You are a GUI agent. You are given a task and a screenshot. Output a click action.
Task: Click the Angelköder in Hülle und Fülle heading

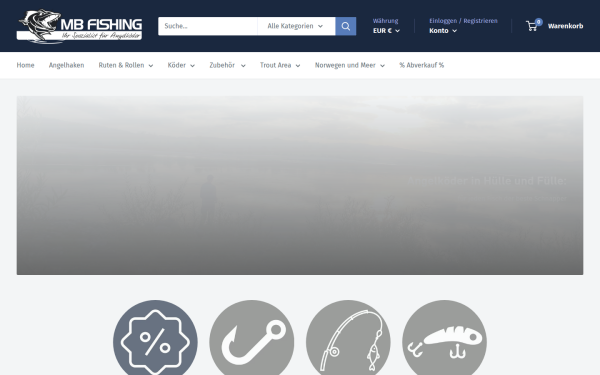click(x=487, y=181)
